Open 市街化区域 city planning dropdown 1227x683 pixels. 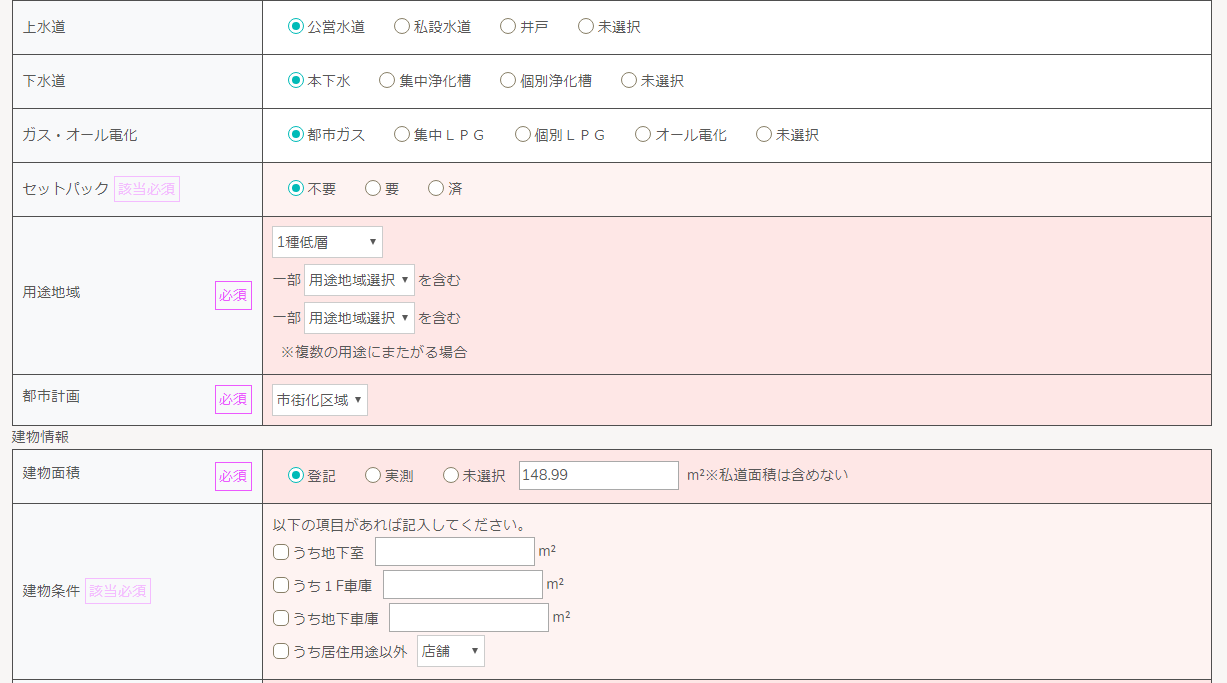point(320,400)
